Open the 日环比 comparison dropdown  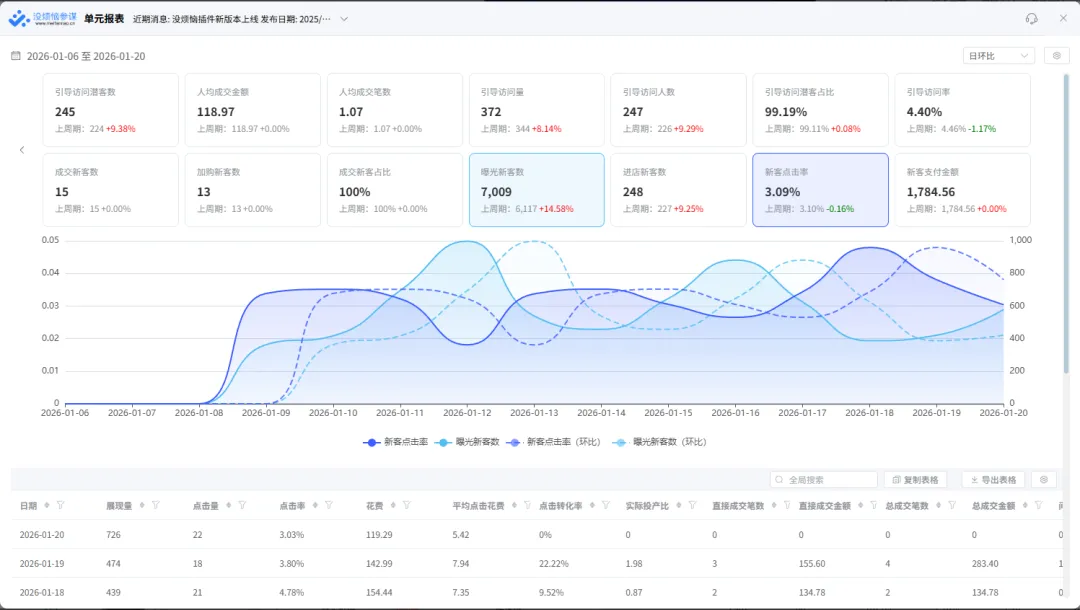[x=999, y=56]
